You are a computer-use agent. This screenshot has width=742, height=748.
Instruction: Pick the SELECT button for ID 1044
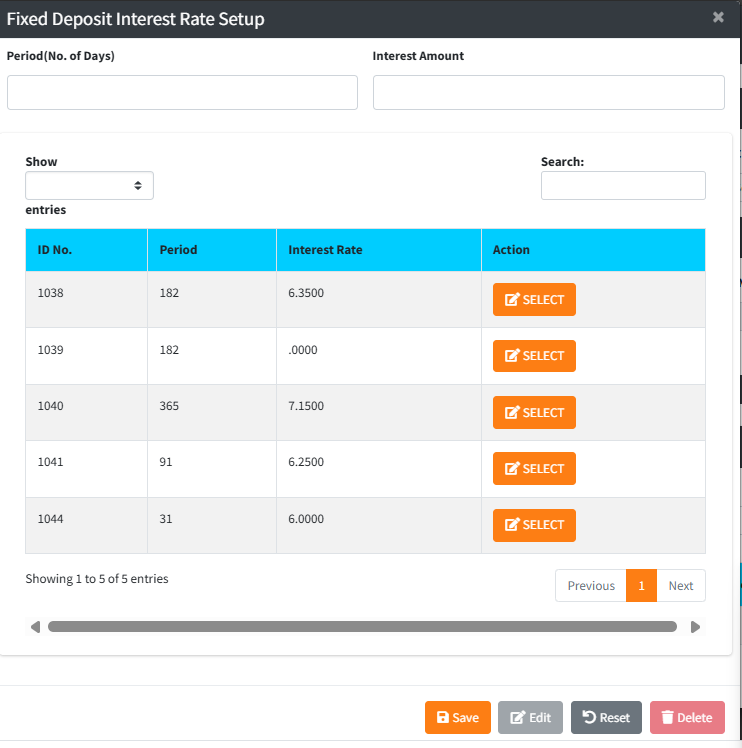pyautogui.click(x=534, y=525)
